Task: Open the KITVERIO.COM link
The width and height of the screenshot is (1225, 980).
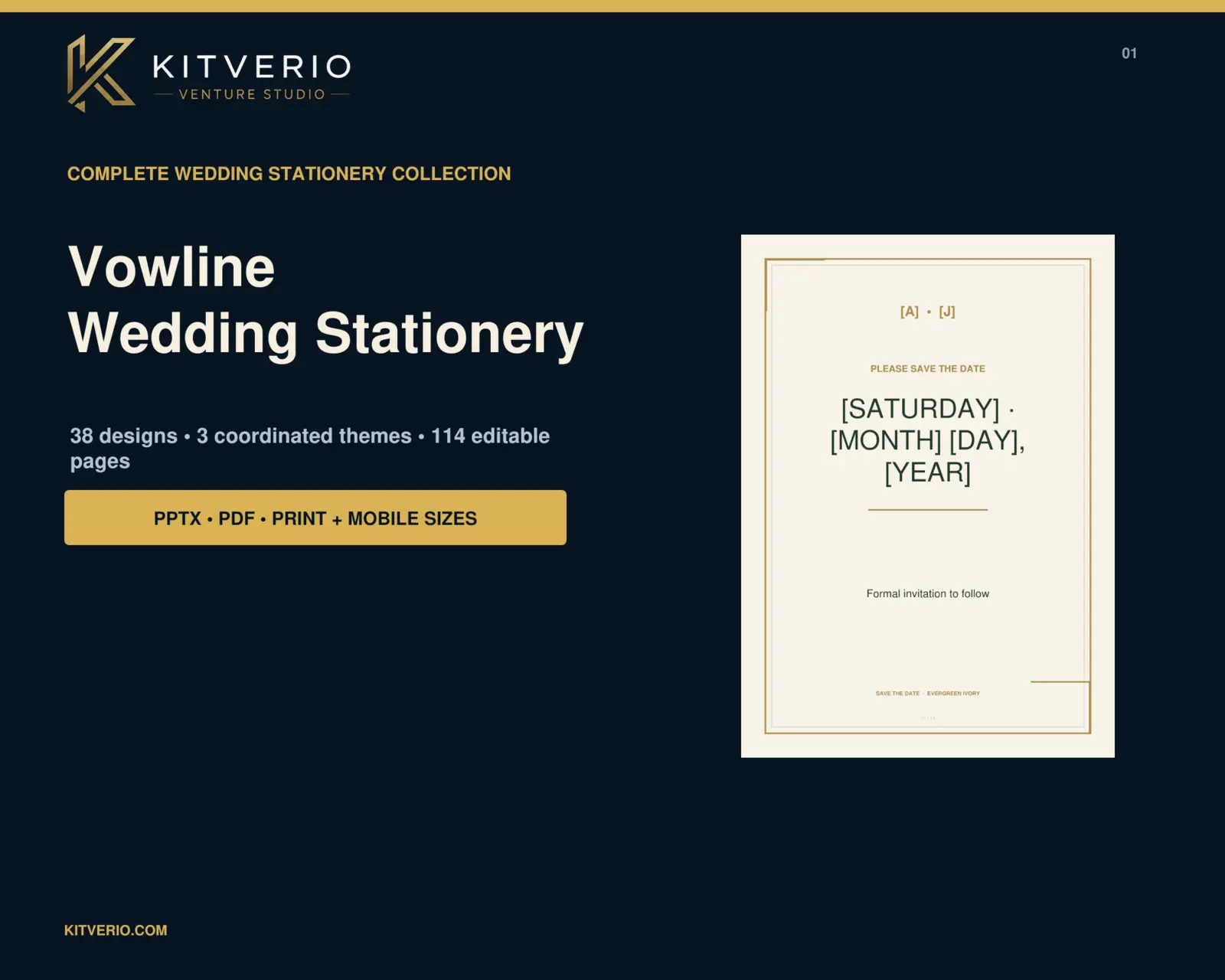Action: (x=116, y=930)
